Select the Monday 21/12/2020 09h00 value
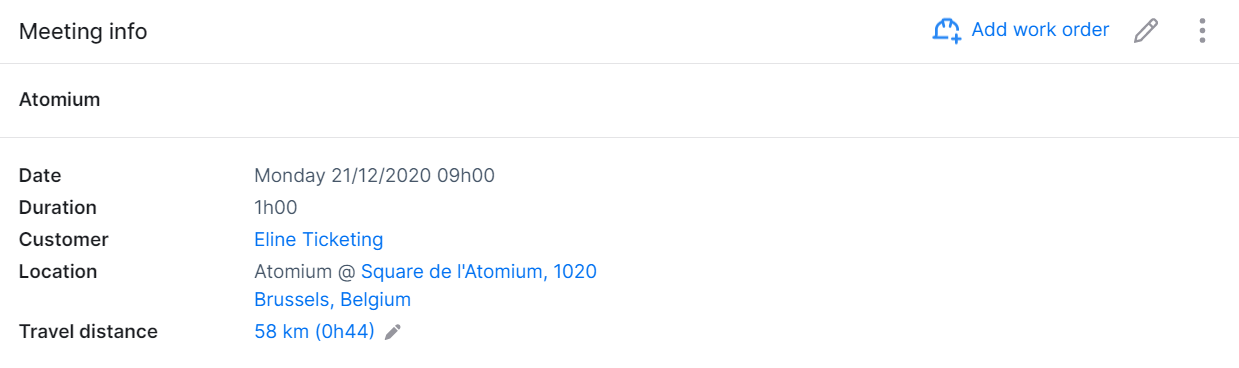 coord(375,176)
